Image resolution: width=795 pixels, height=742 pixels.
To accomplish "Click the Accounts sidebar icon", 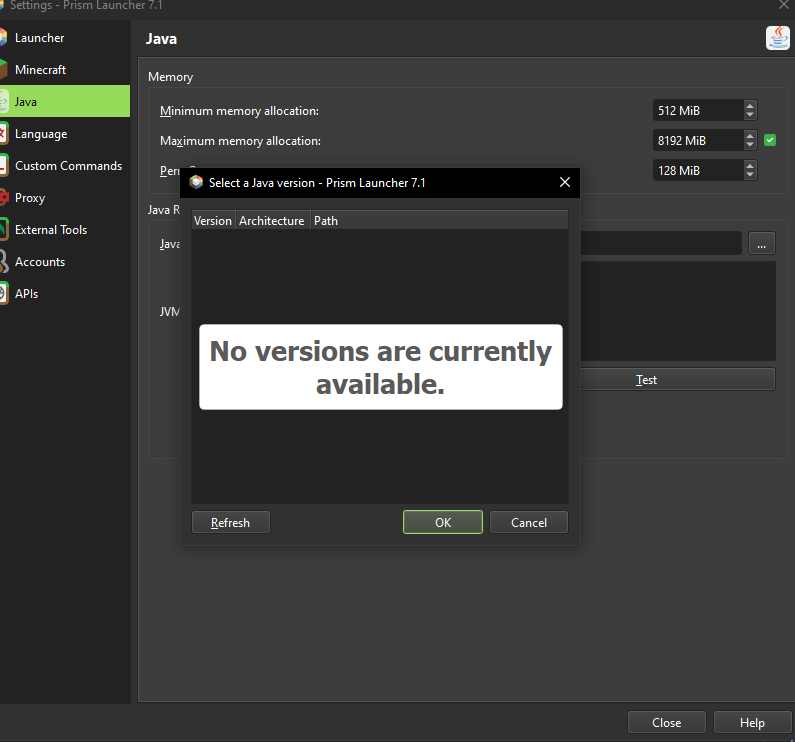I will 4,262.
